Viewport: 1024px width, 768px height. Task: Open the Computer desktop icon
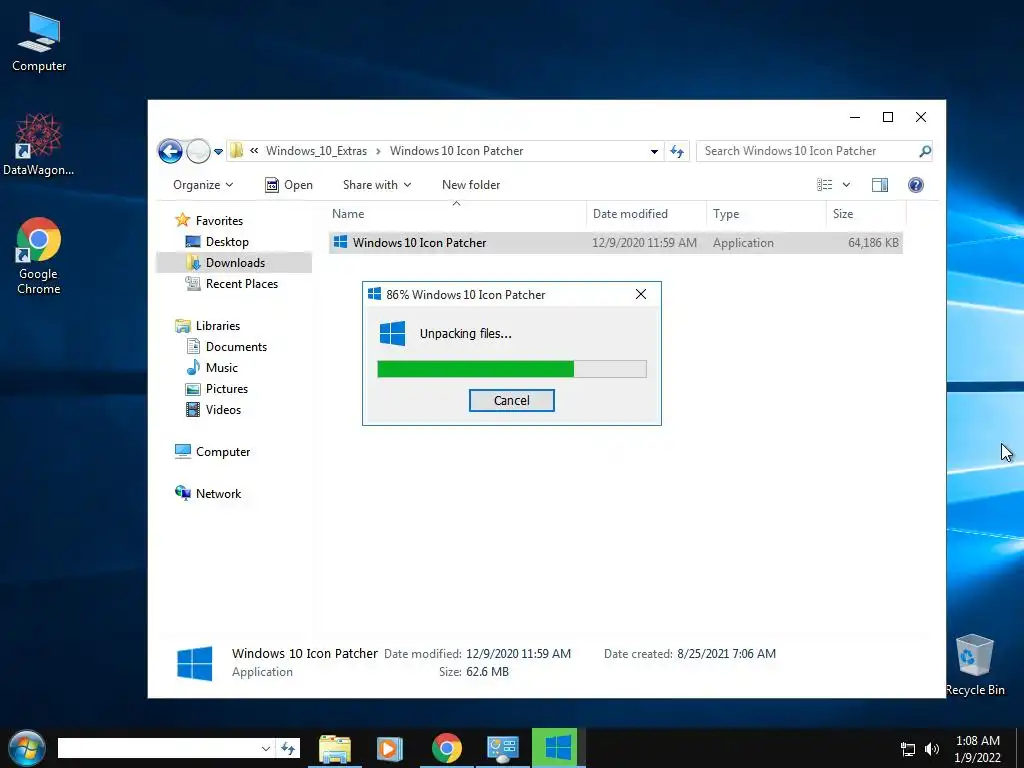[39, 41]
